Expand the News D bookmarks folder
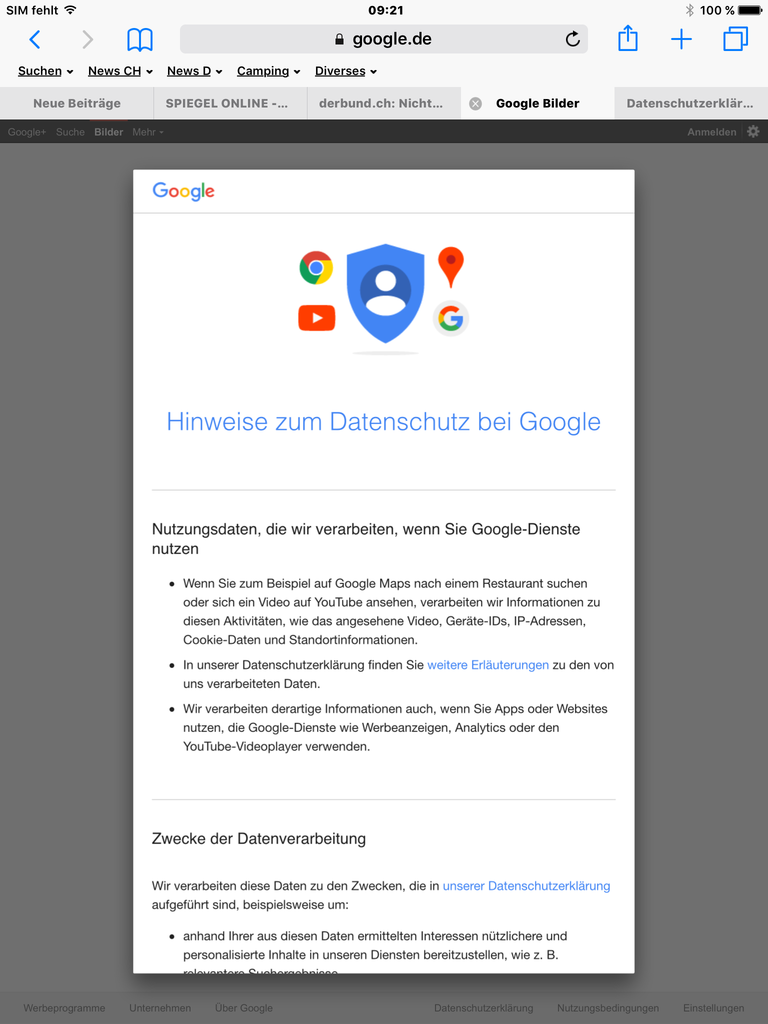 [195, 71]
